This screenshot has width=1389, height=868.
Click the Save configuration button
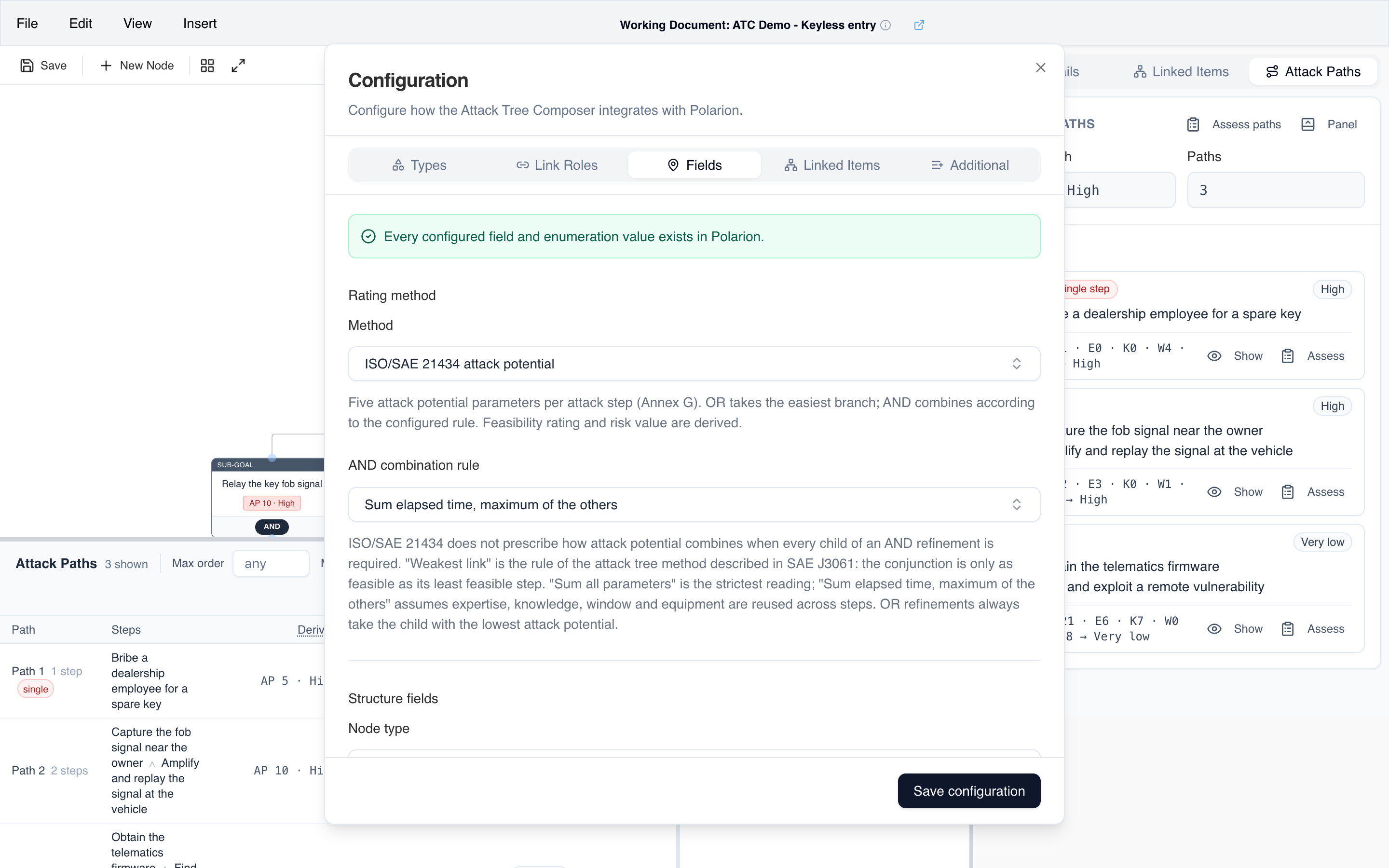969,790
